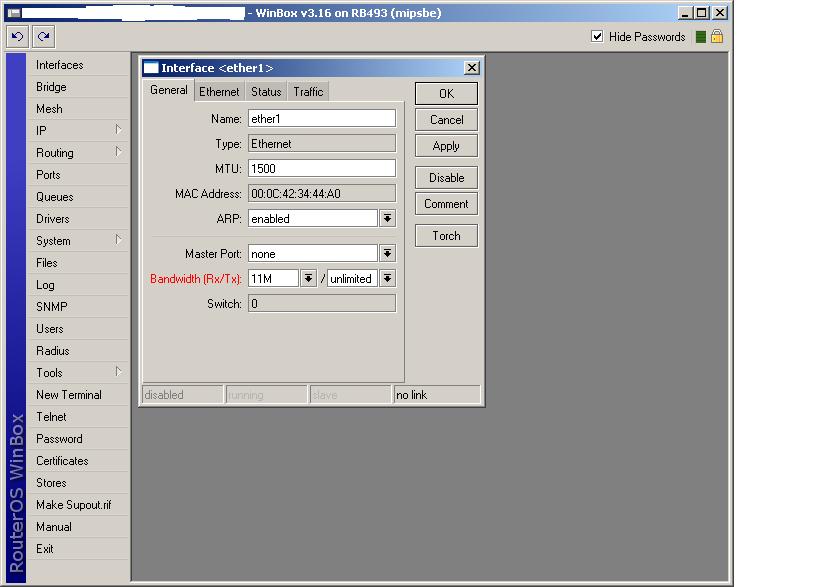Click the Master Port field showing none

pos(313,253)
